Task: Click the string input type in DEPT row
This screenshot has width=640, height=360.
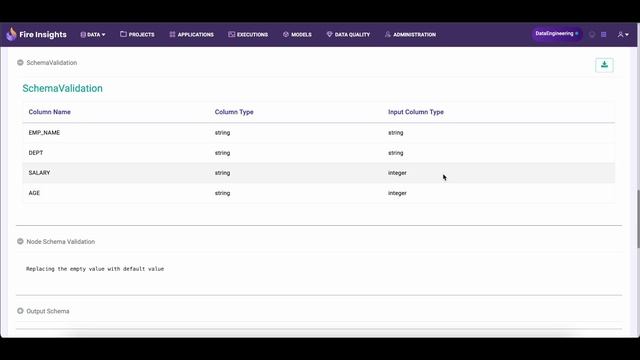Action: 396,153
